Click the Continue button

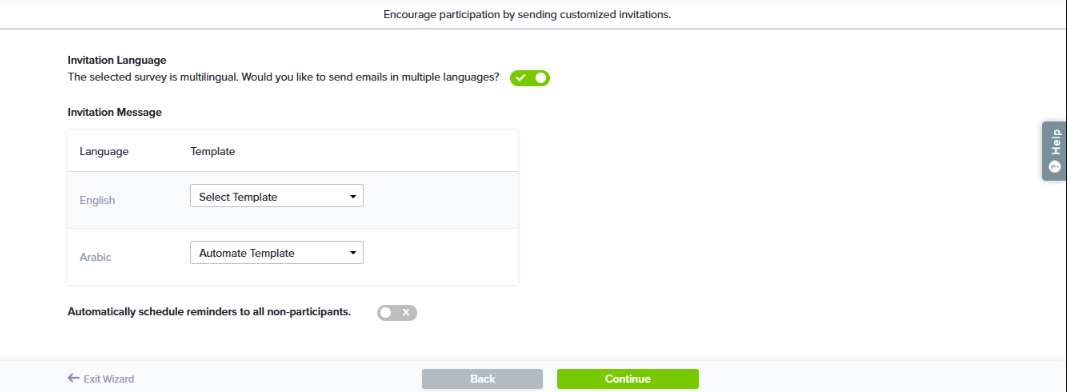point(627,379)
